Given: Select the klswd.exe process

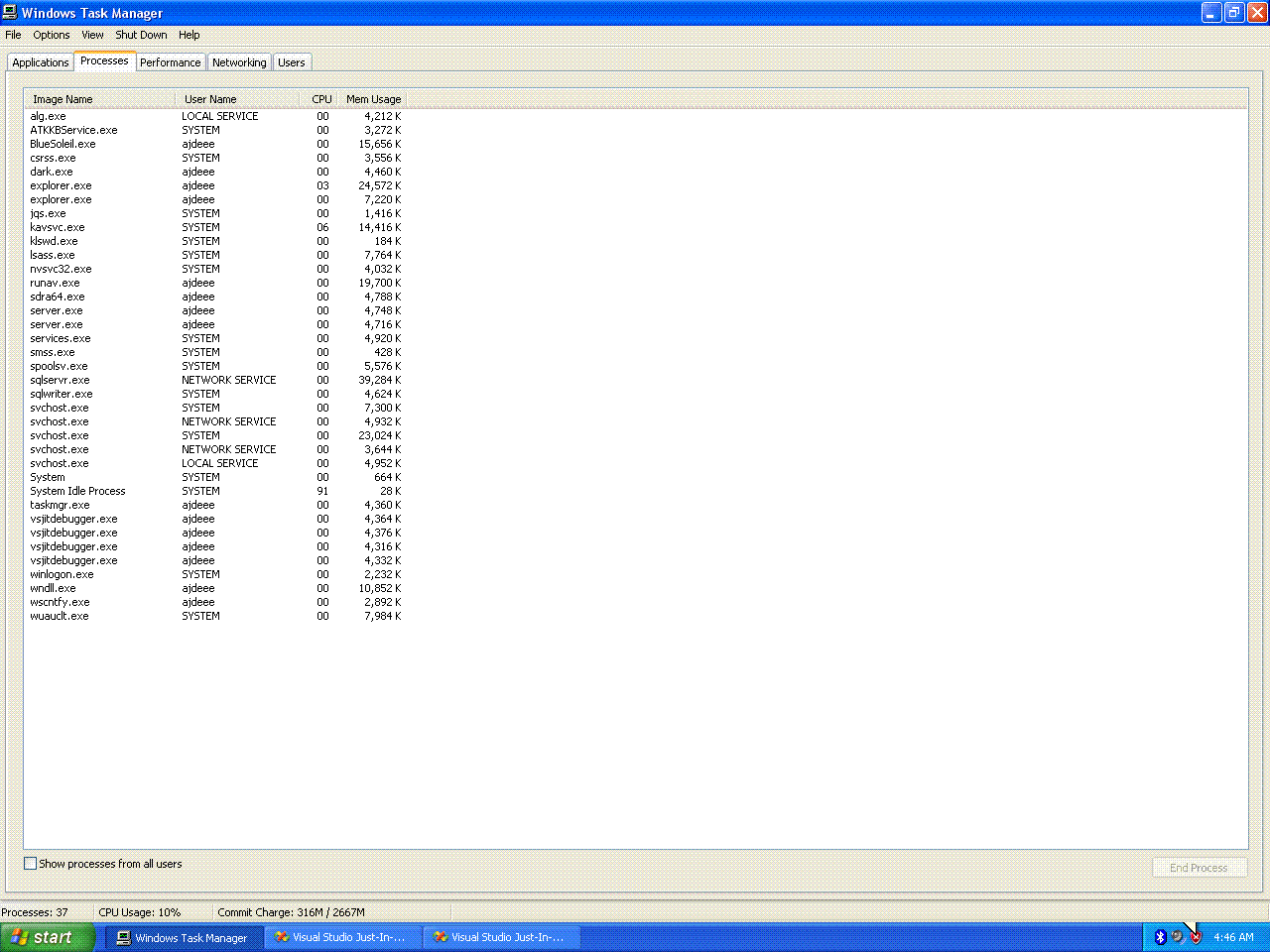Looking at the screenshot, I should [x=215, y=241].
